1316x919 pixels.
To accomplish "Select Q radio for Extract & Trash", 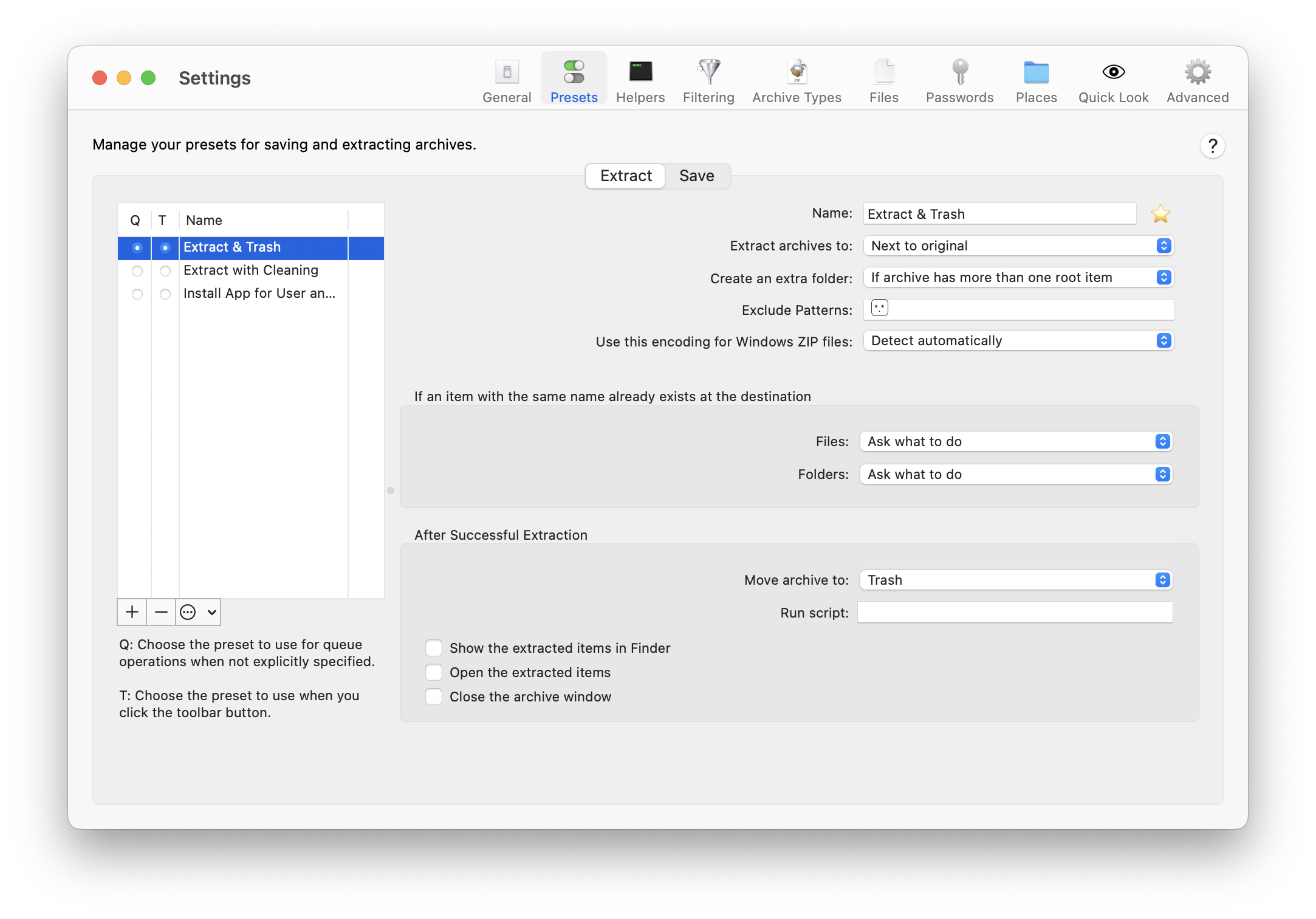I will 137,247.
